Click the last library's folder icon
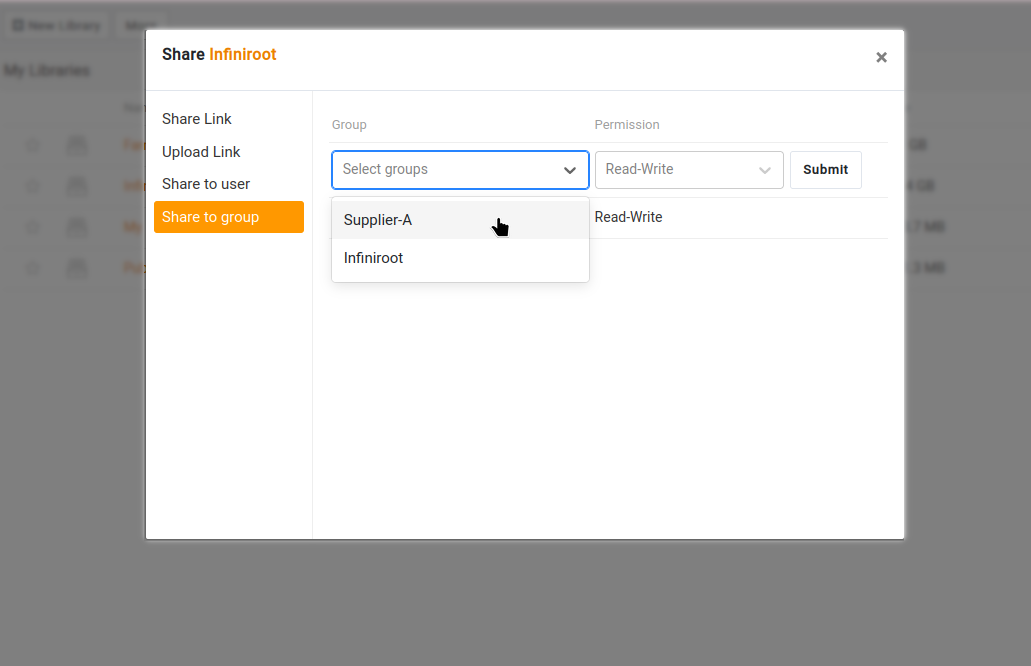Screen dimensions: 1031x666 (77, 268)
